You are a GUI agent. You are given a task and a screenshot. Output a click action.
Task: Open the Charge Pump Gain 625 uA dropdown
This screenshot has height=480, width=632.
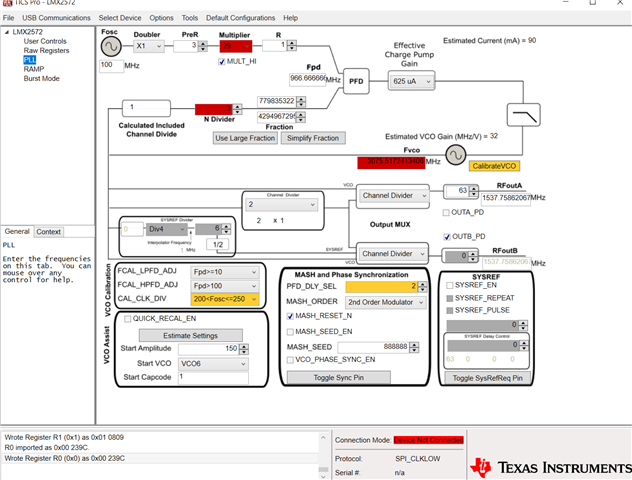click(412, 81)
